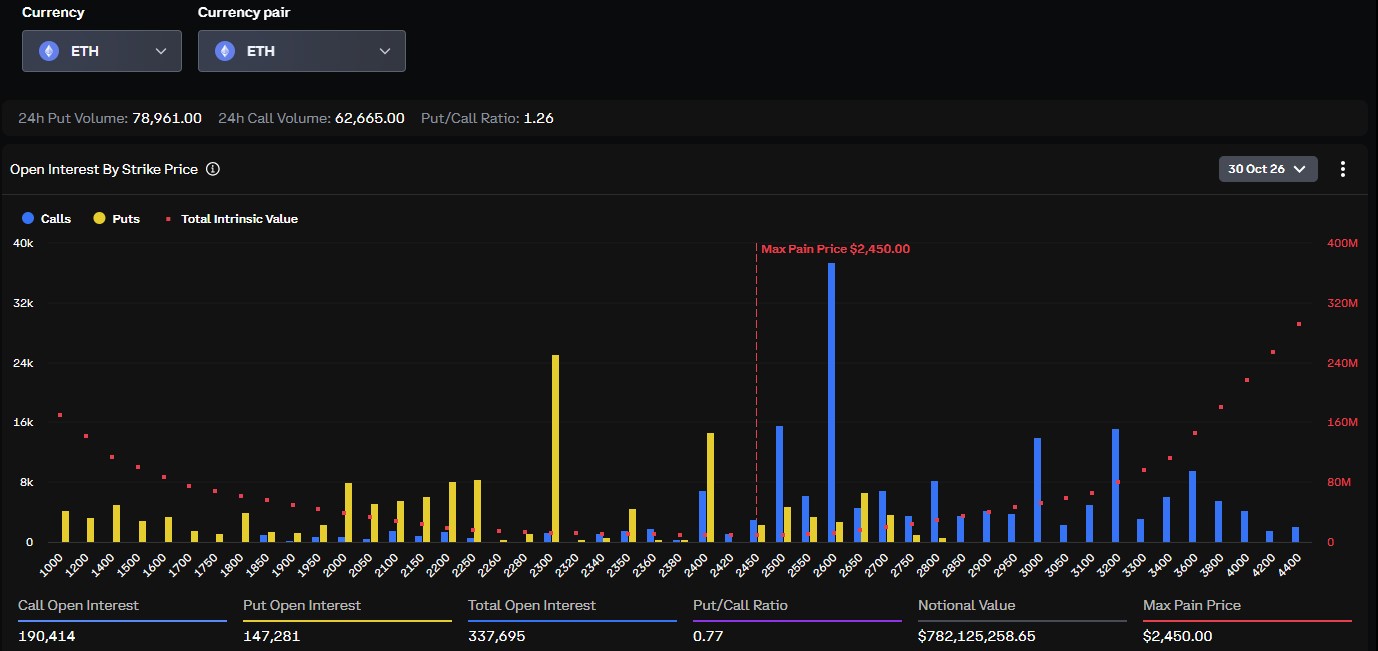This screenshot has width=1378, height=651.
Task: Click the yellow put bar at strike 2000
Action: pyautogui.click(x=348, y=512)
